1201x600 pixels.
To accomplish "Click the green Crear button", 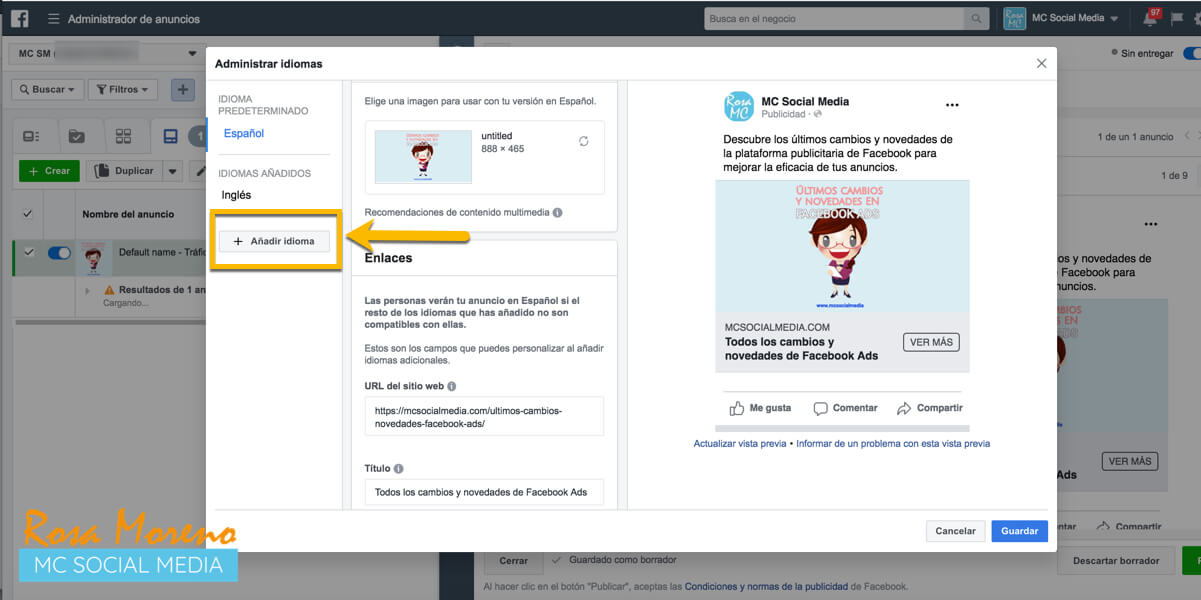I will 49,171.
